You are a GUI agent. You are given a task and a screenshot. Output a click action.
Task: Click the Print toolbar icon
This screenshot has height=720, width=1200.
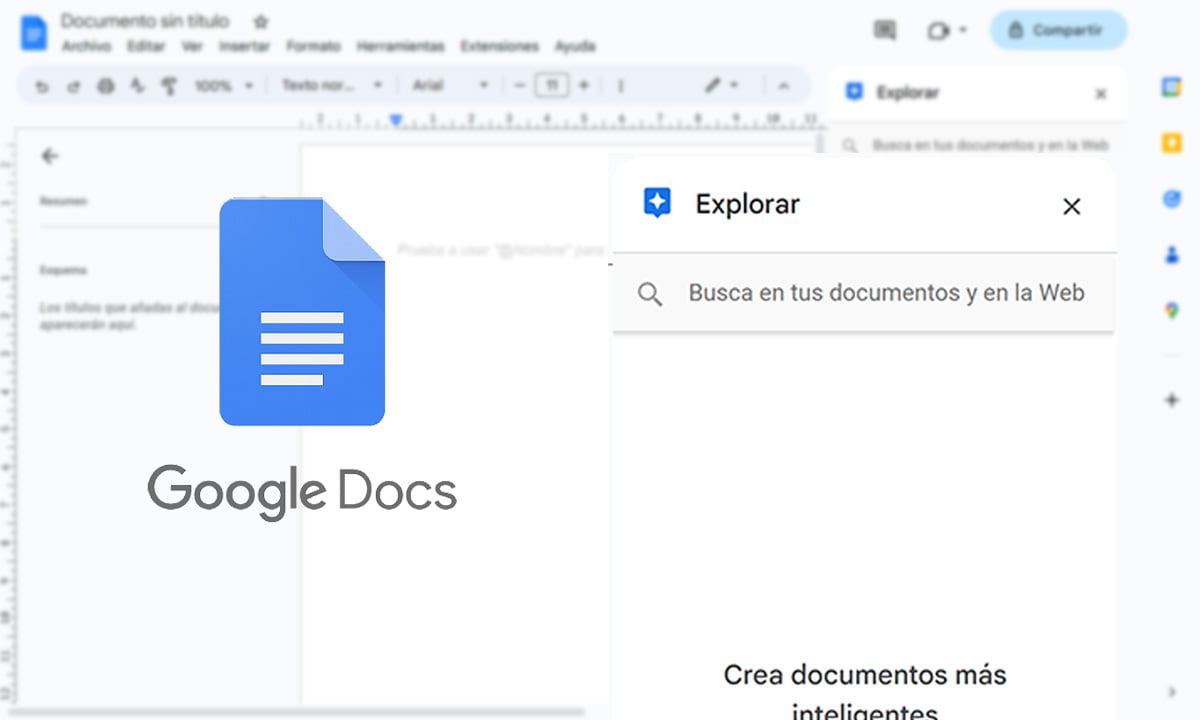coord(106,86)
